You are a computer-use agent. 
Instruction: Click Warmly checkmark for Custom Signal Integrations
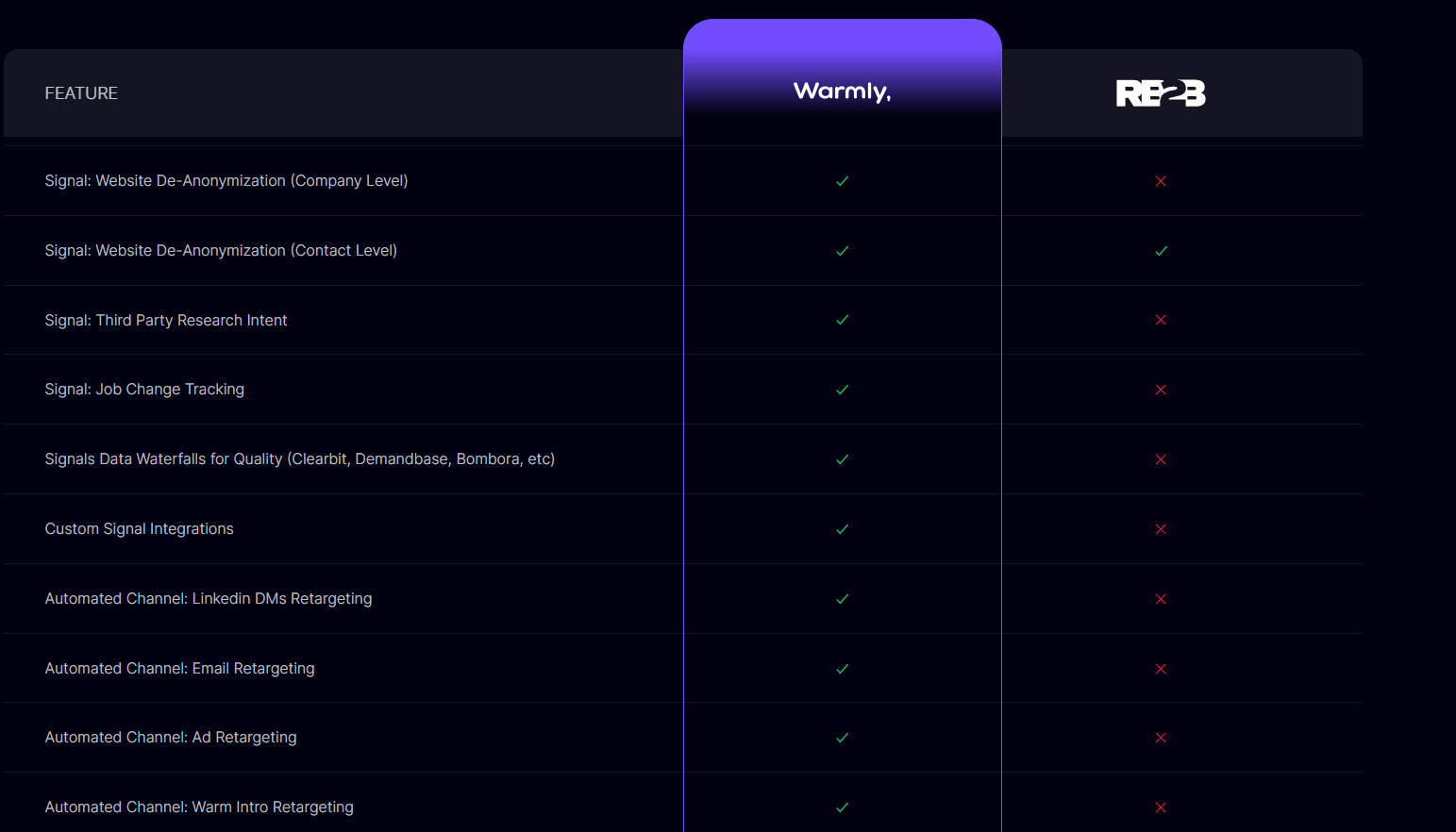coord(843,529)
